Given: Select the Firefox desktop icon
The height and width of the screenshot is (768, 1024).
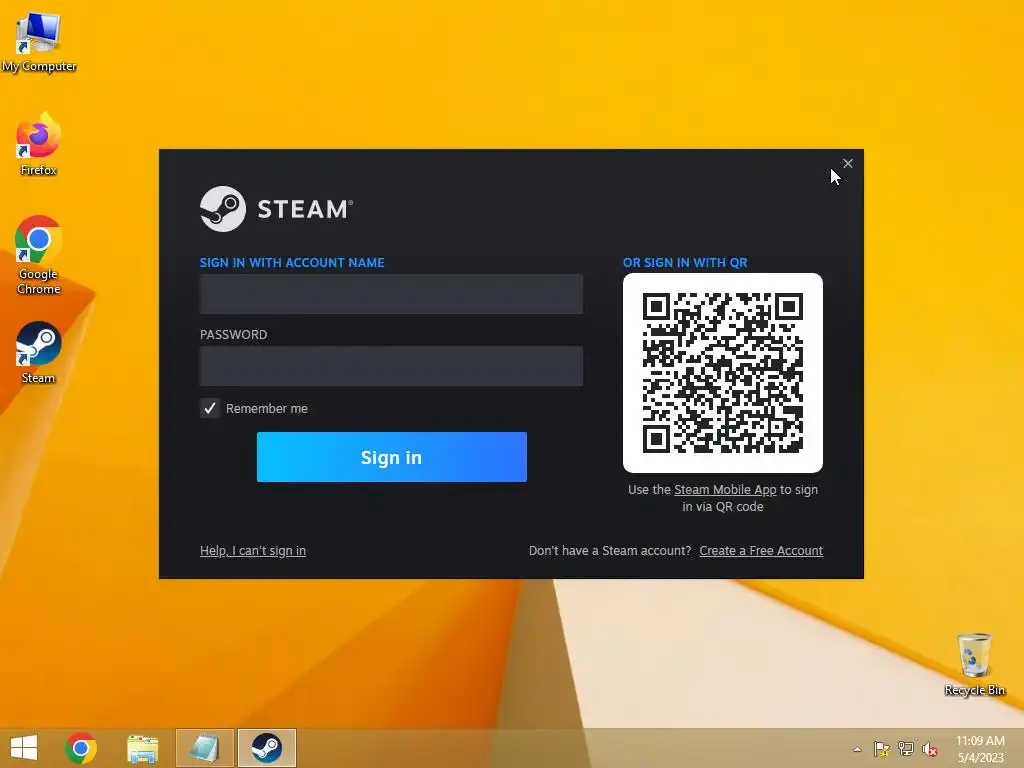Looking at the screenshot, I should [x=38, y=144].
